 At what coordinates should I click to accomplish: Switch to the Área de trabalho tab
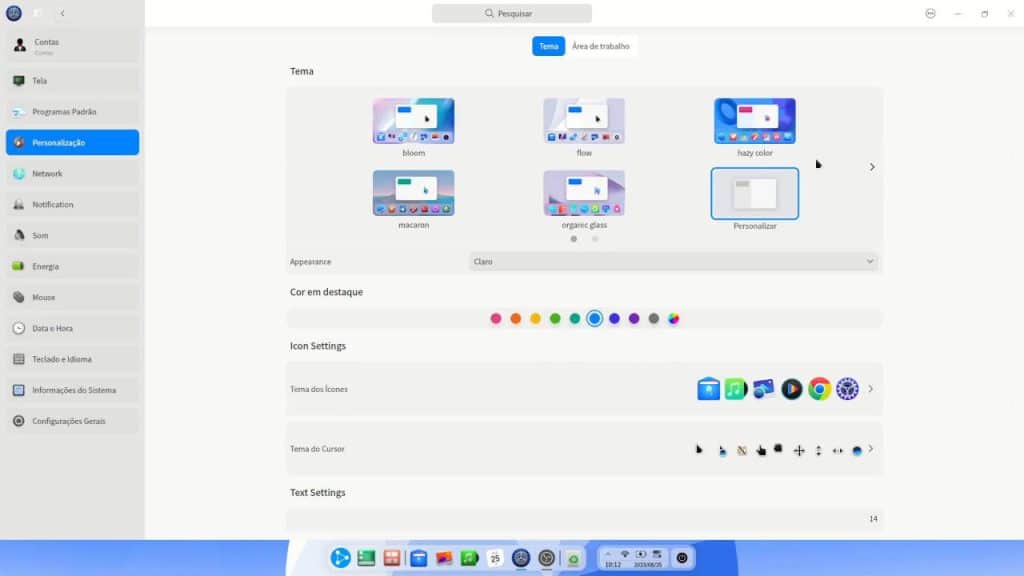[x=601, y=46]
